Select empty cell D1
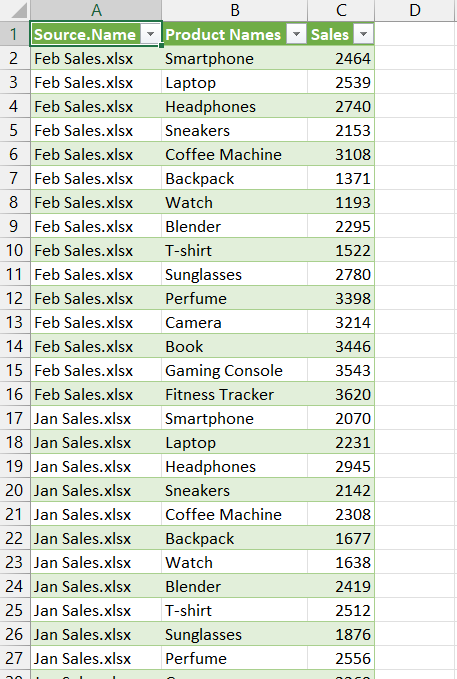Image resolution: width=457 pixels, height=679 pixels. pos(415,34)
